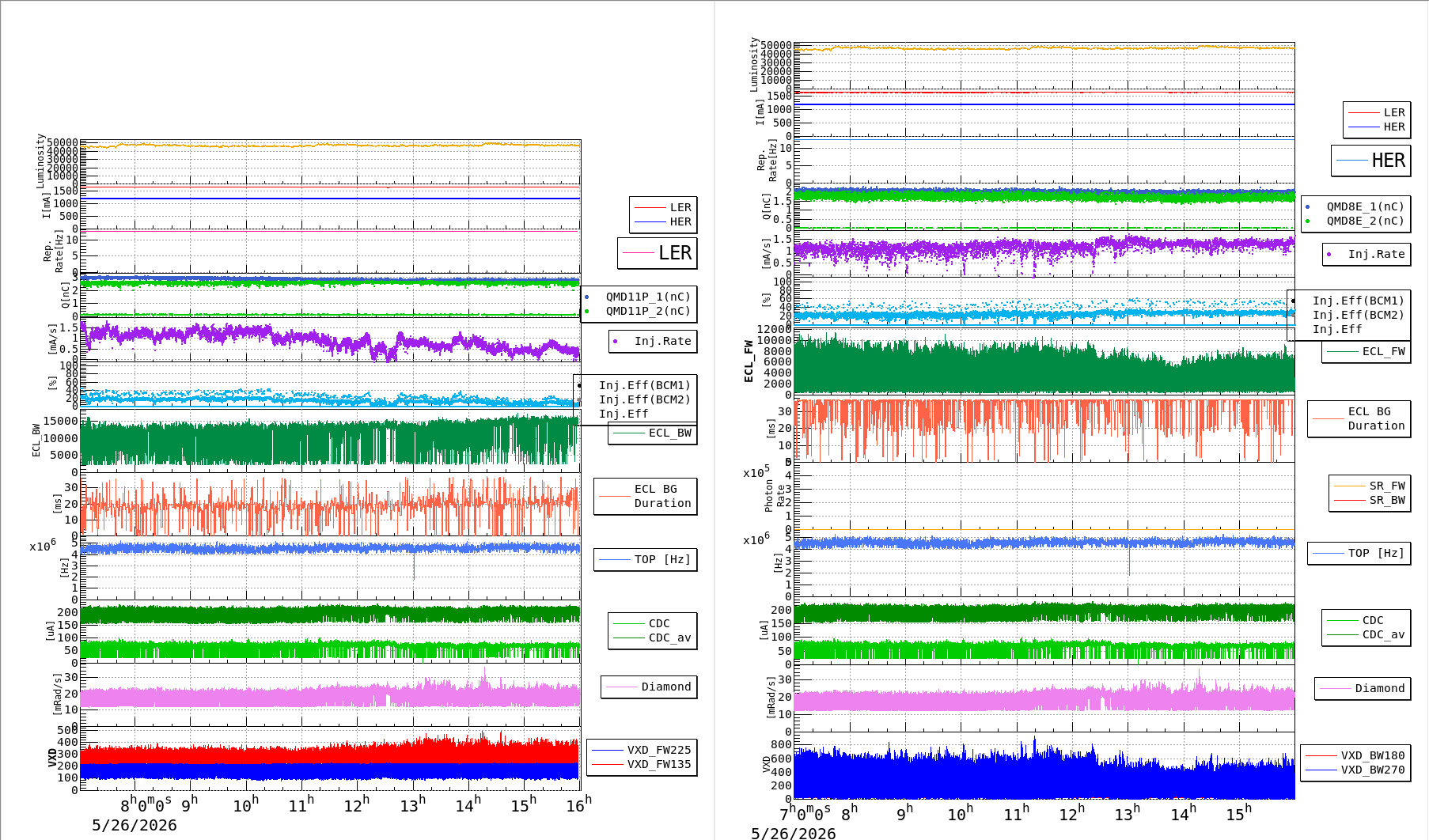Select the ECL_BW legend entry
This screenshot has width=1429, height=840.
tap(669, 433)
